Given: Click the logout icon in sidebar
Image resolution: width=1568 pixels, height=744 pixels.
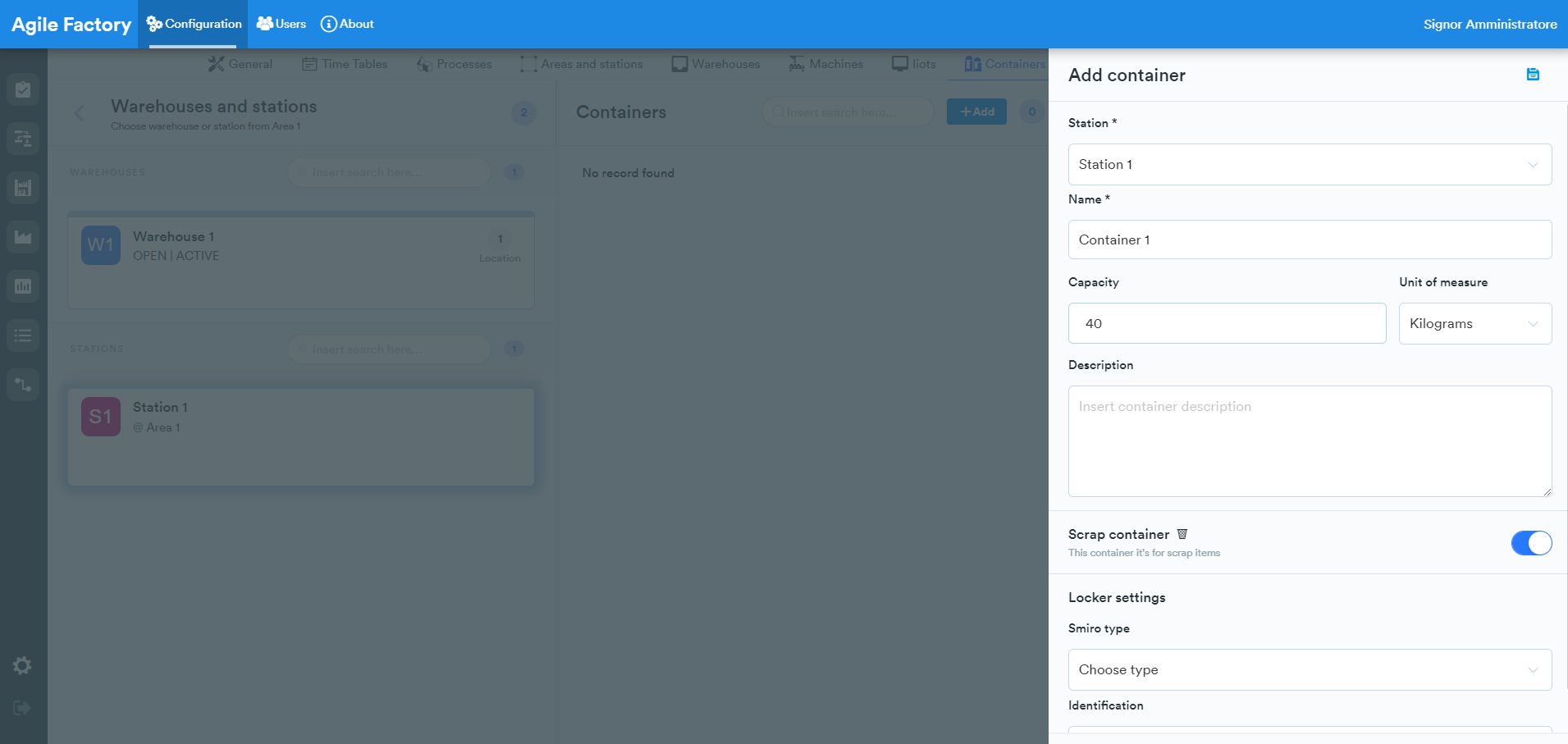Looking at the screenshot, I should [x=23, y=708].
